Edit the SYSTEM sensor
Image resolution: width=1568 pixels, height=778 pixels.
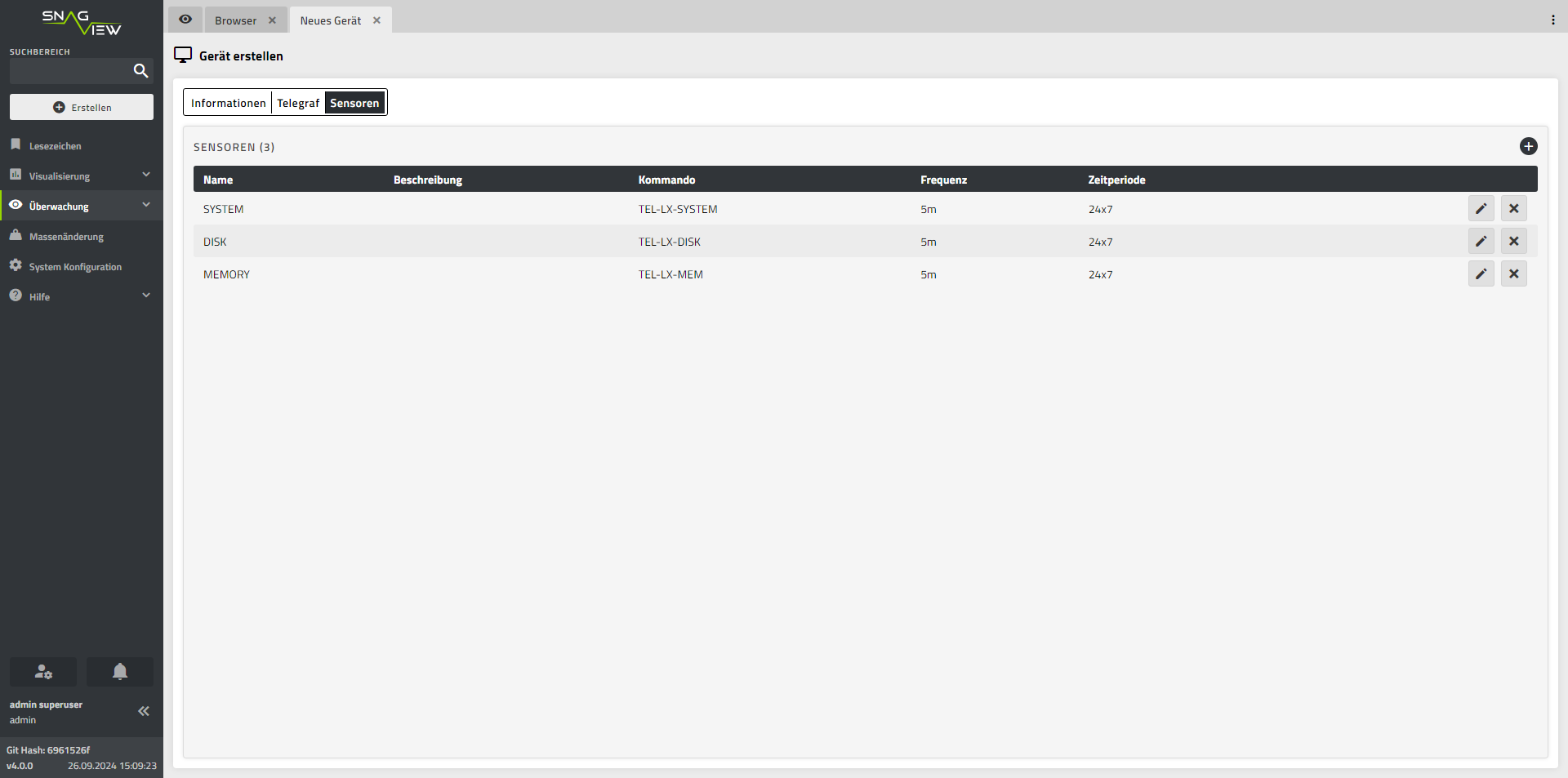(1481, 208)
